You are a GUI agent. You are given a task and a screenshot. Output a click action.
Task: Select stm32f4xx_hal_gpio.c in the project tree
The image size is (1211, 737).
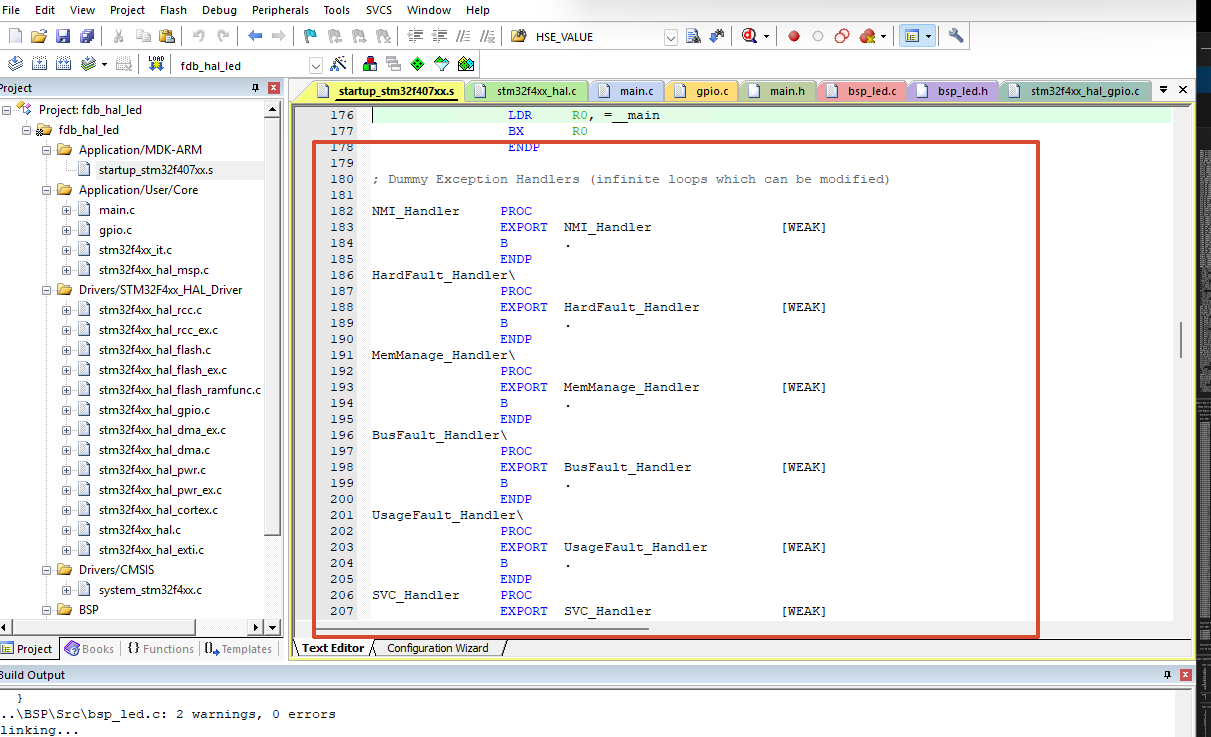[154, 410]
